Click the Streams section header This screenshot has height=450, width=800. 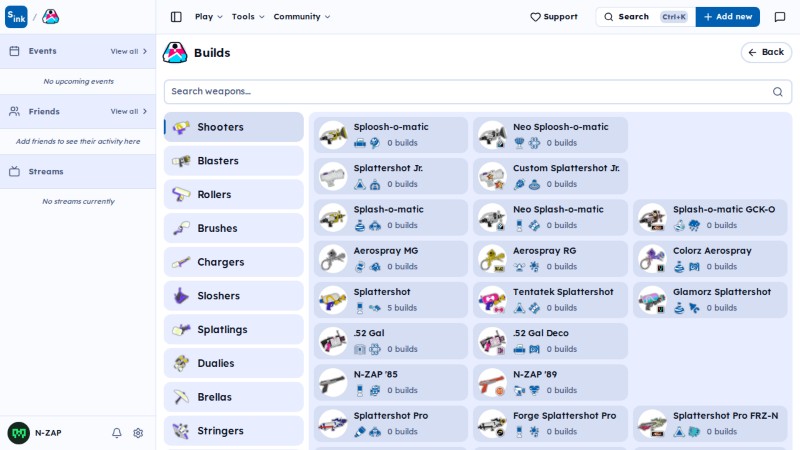point(78,171)
